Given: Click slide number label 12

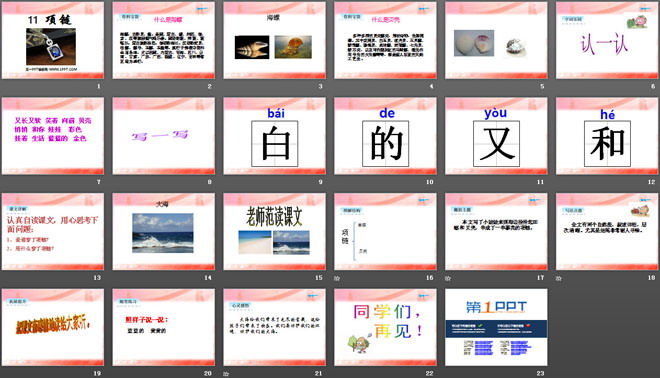Looking at the screenshot, I should 651,182.
